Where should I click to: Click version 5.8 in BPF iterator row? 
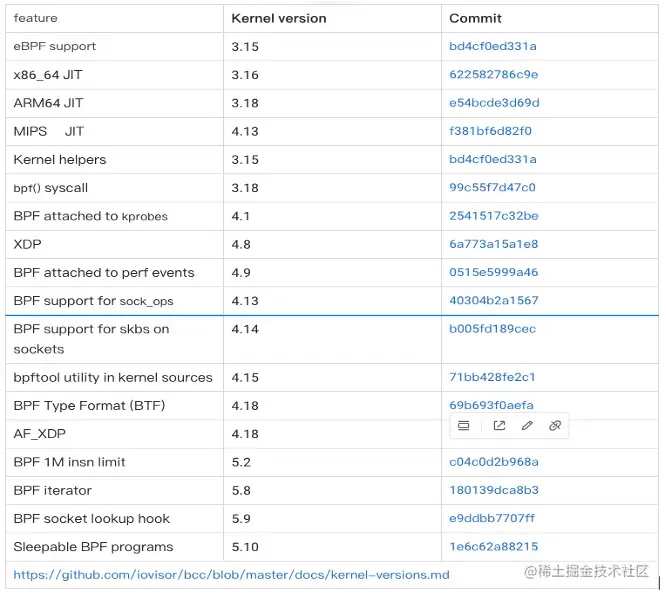pyautogui.click(x=241, y=490)
